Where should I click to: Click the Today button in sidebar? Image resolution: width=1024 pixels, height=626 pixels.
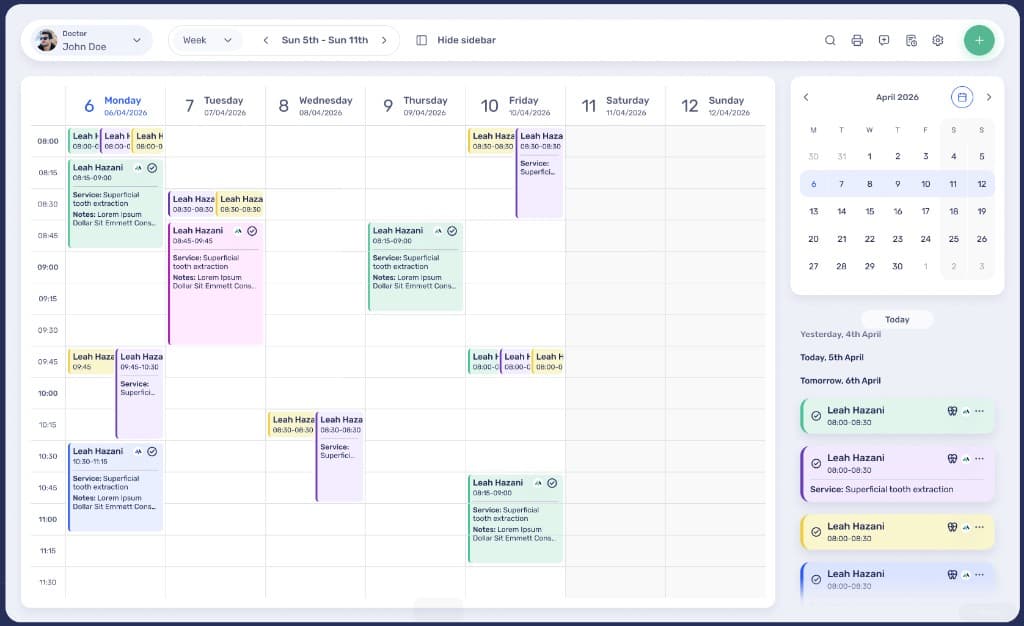click(897, 319)
